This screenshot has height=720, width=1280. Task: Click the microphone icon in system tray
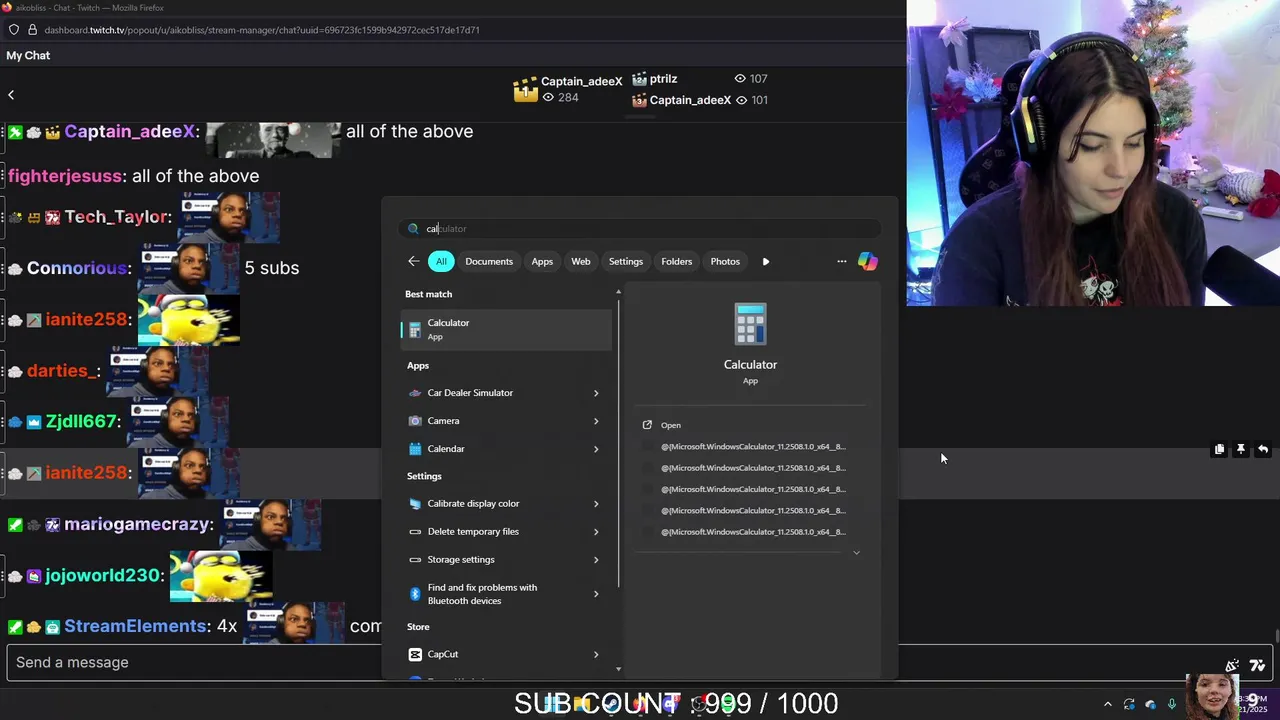coord(1172,704)
